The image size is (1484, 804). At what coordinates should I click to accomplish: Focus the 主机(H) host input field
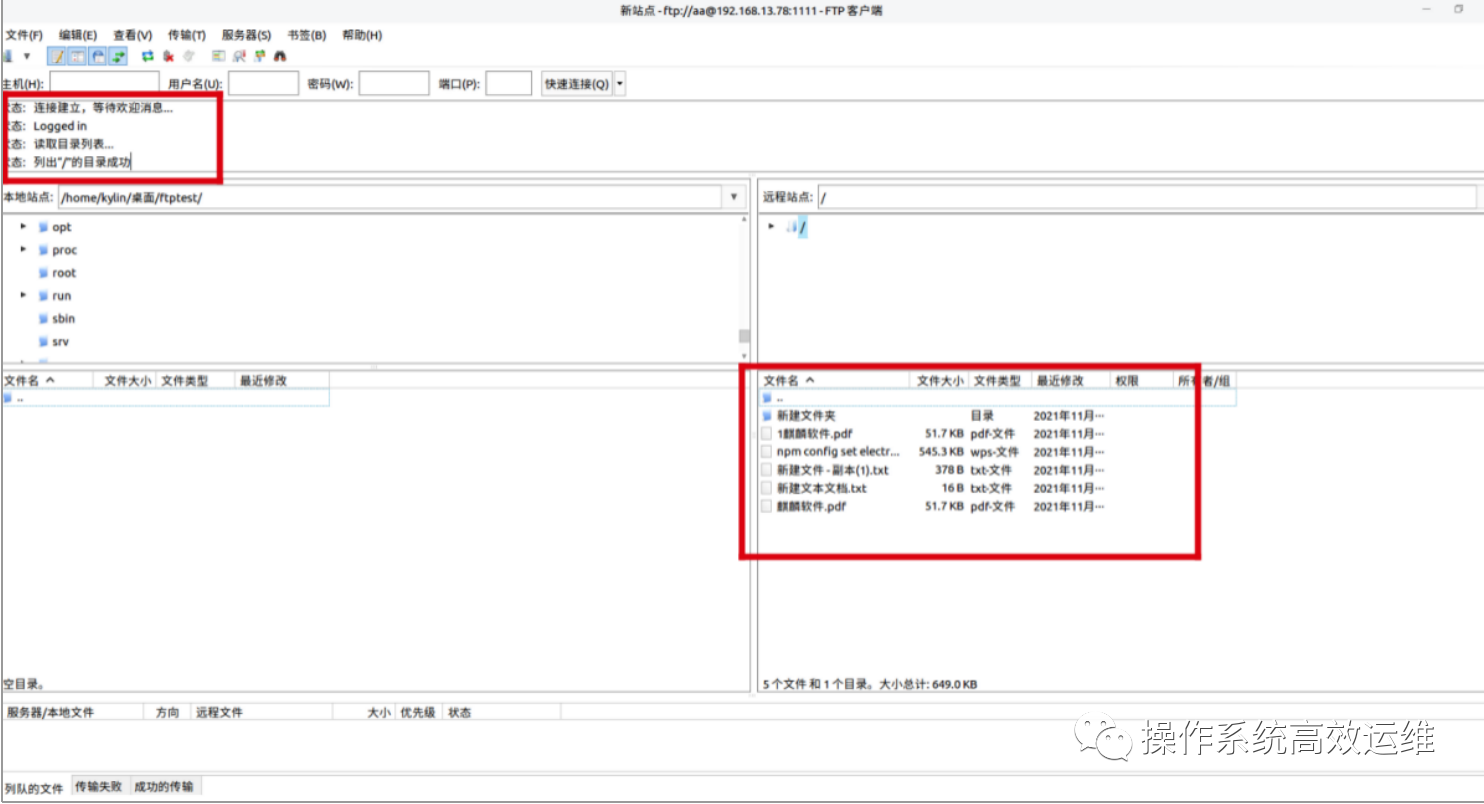pos(105,84)
